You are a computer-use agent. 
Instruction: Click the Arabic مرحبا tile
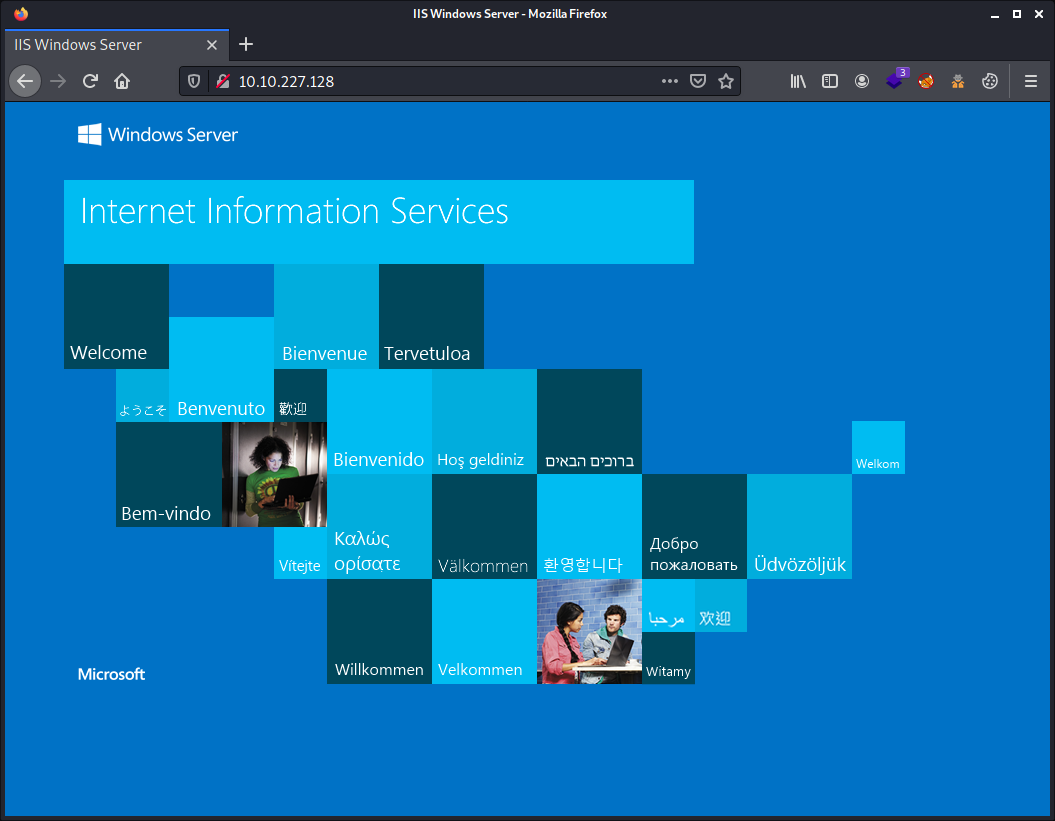click(x=668, y=606)
